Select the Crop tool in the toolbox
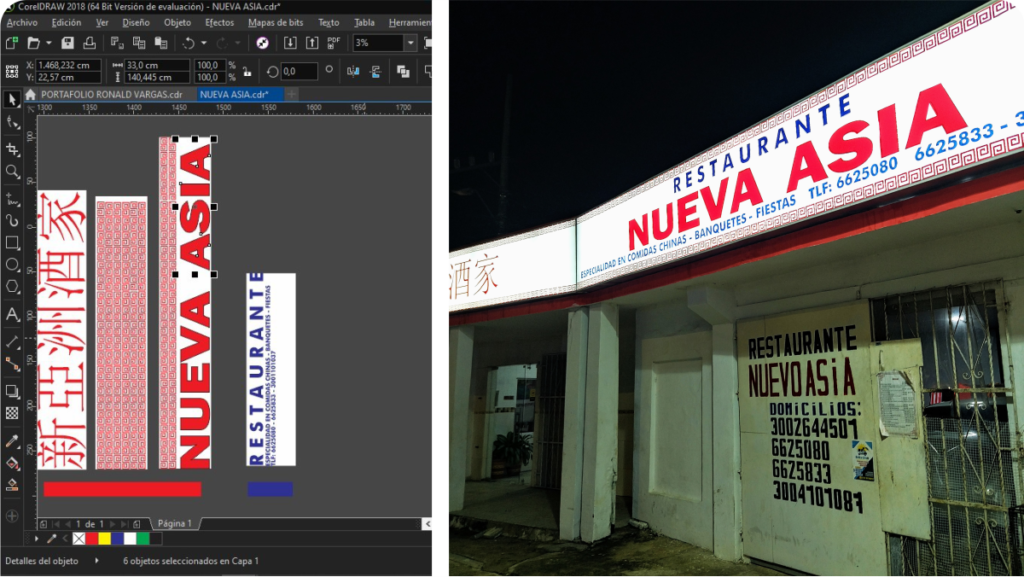Viewport: 1024px width, 577px height. [12, 149]
